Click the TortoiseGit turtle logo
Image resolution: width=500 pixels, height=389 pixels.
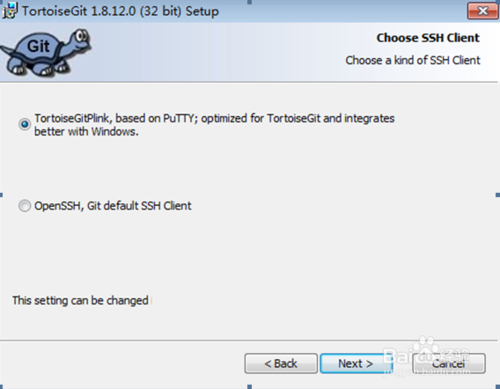46,52
